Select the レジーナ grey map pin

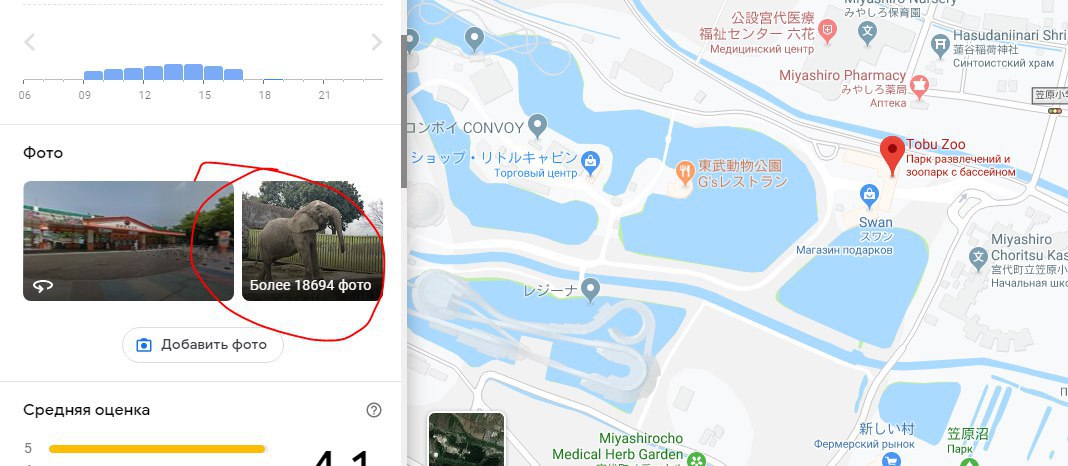tap(591, 291)
